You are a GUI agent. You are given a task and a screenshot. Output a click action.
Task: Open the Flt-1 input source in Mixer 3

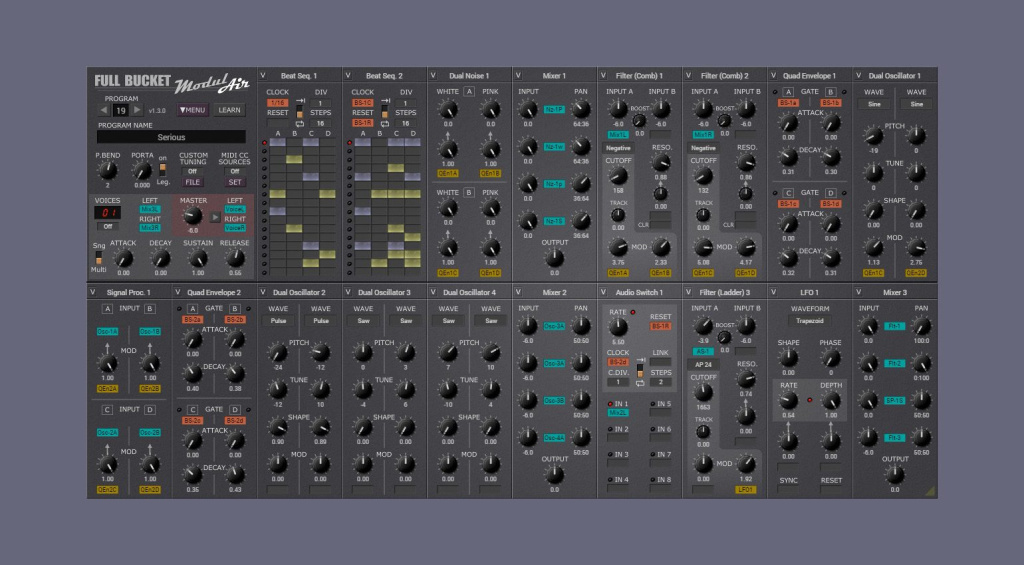point(894,326)
